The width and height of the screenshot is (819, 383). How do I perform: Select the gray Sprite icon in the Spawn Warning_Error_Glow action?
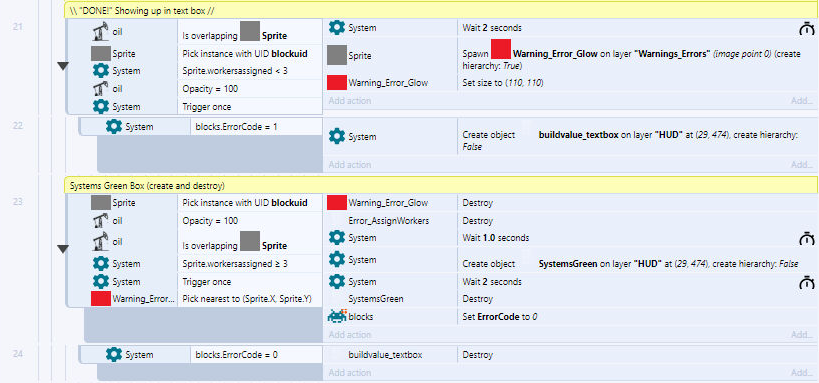[336, 55]
